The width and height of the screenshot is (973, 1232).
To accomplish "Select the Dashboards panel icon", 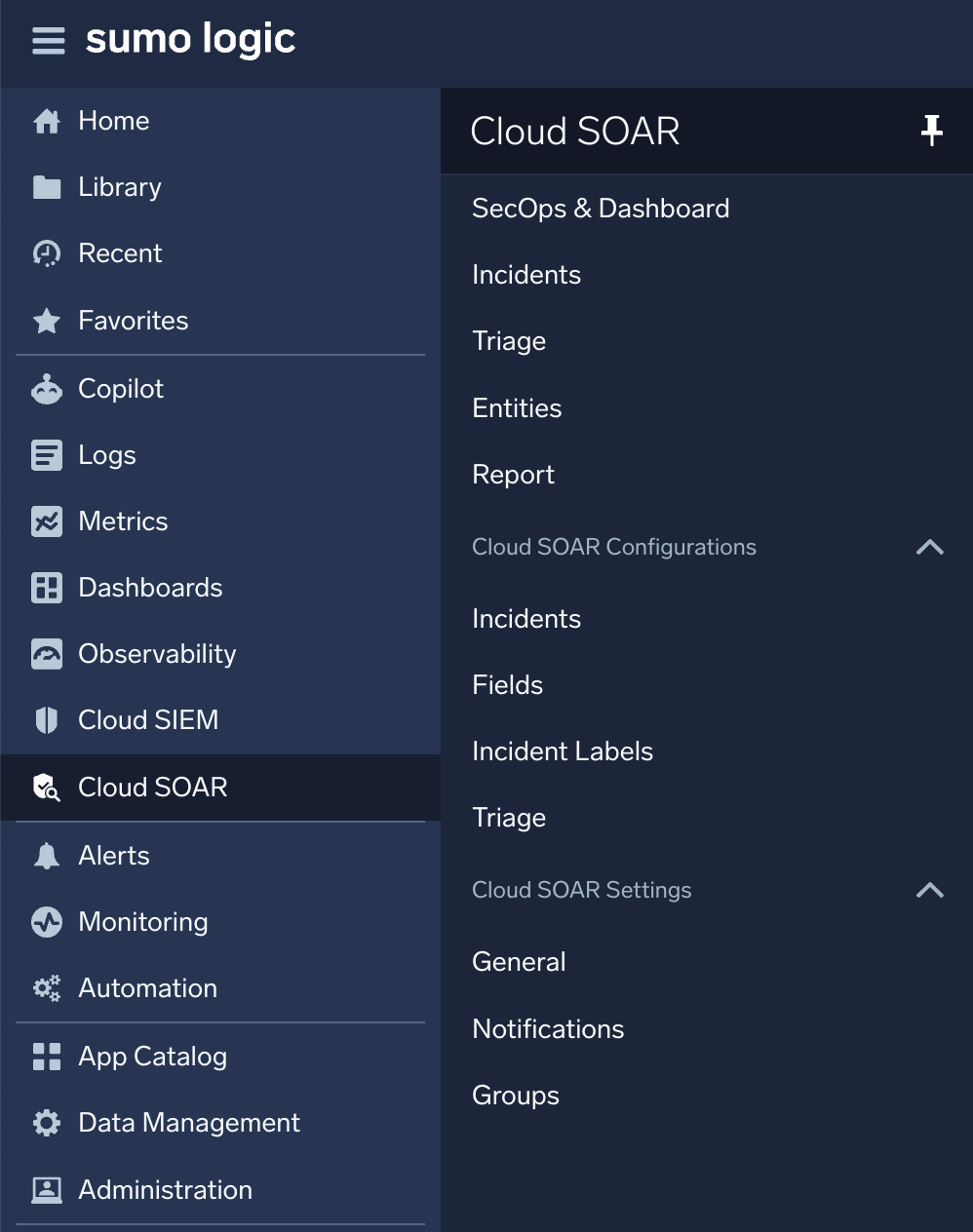I will pyautogui.click(x=47, y=587).
